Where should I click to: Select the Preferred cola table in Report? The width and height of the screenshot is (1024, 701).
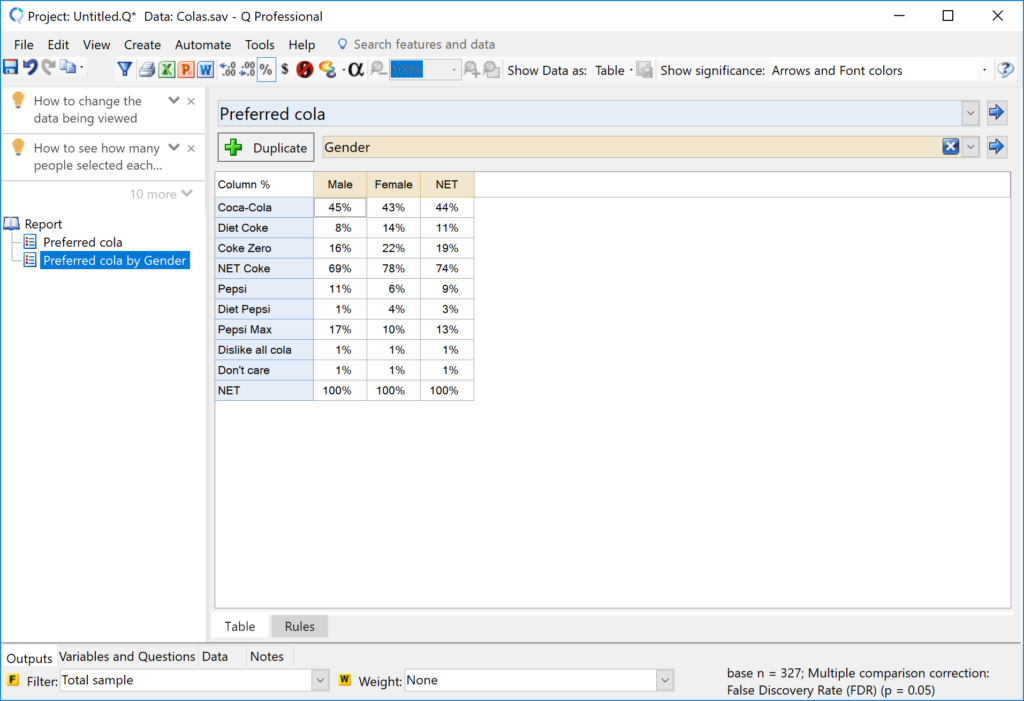(83, 242)
